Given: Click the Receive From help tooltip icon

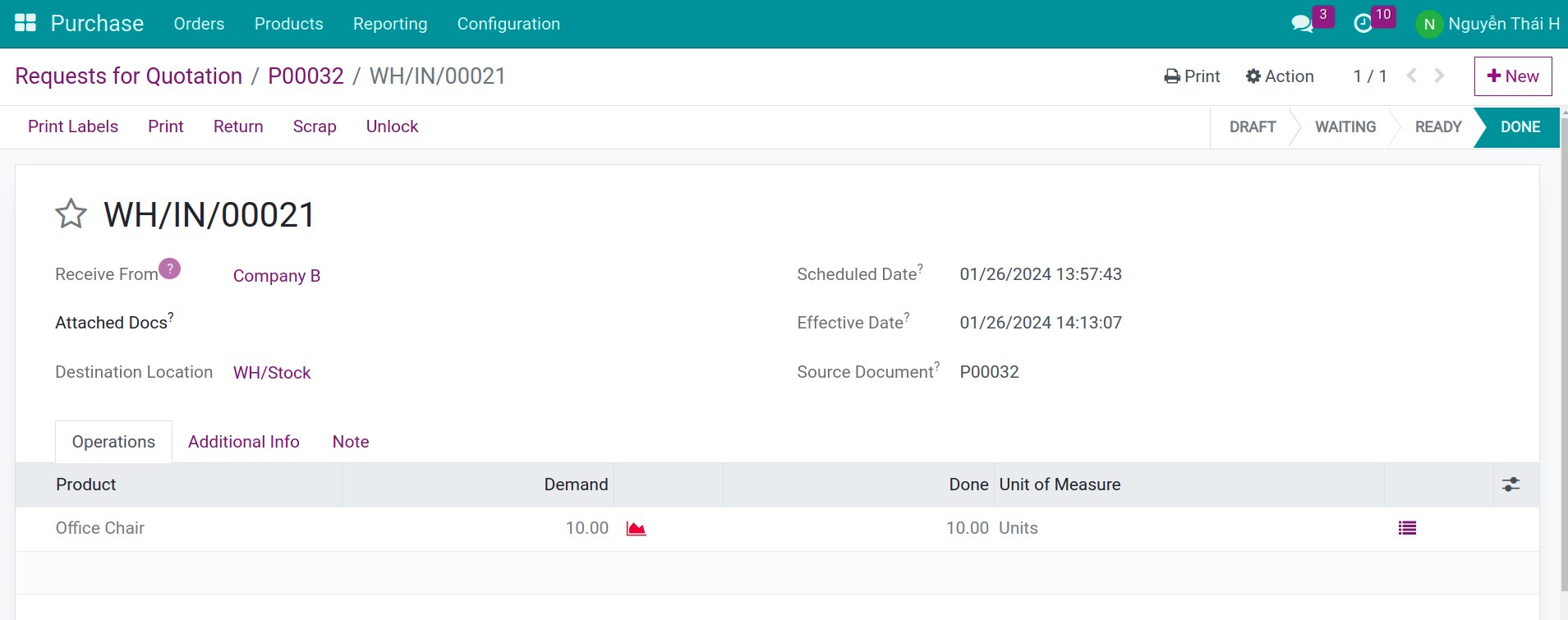Looking at the screenshot, I should point(170,269).
